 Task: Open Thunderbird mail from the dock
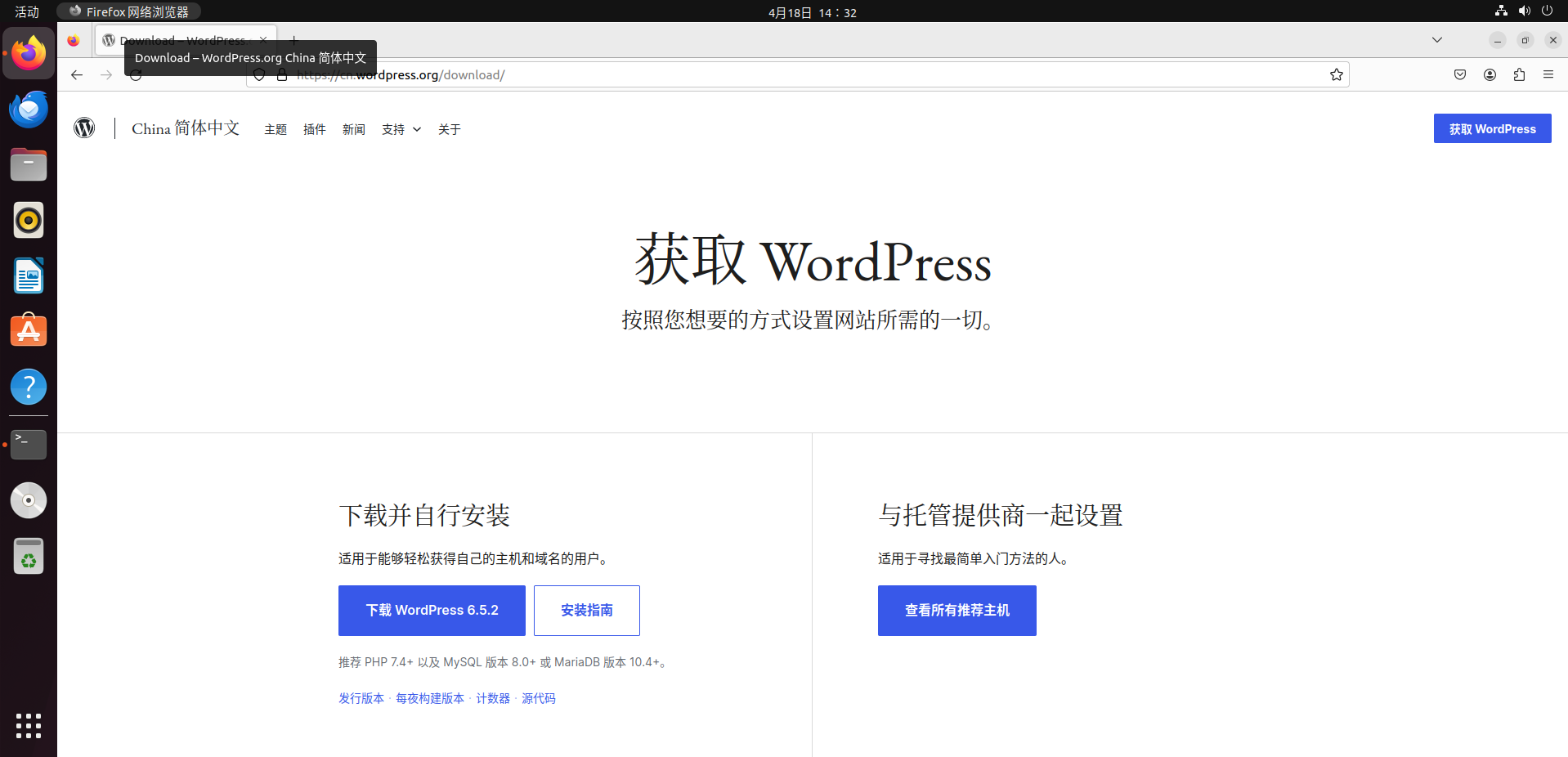coord(29,109)
